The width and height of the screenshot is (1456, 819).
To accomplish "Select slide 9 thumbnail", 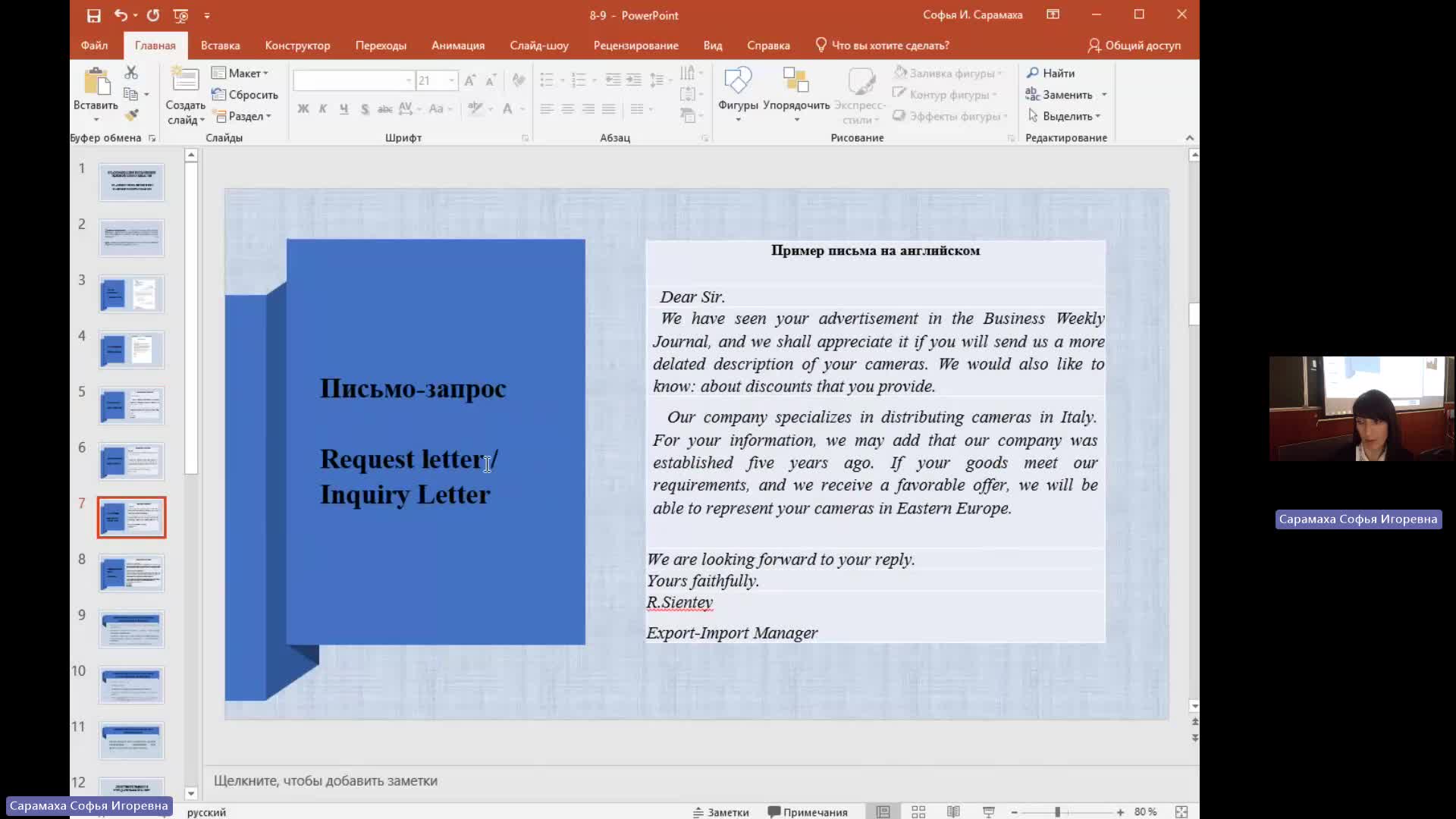I will point(131,629).
